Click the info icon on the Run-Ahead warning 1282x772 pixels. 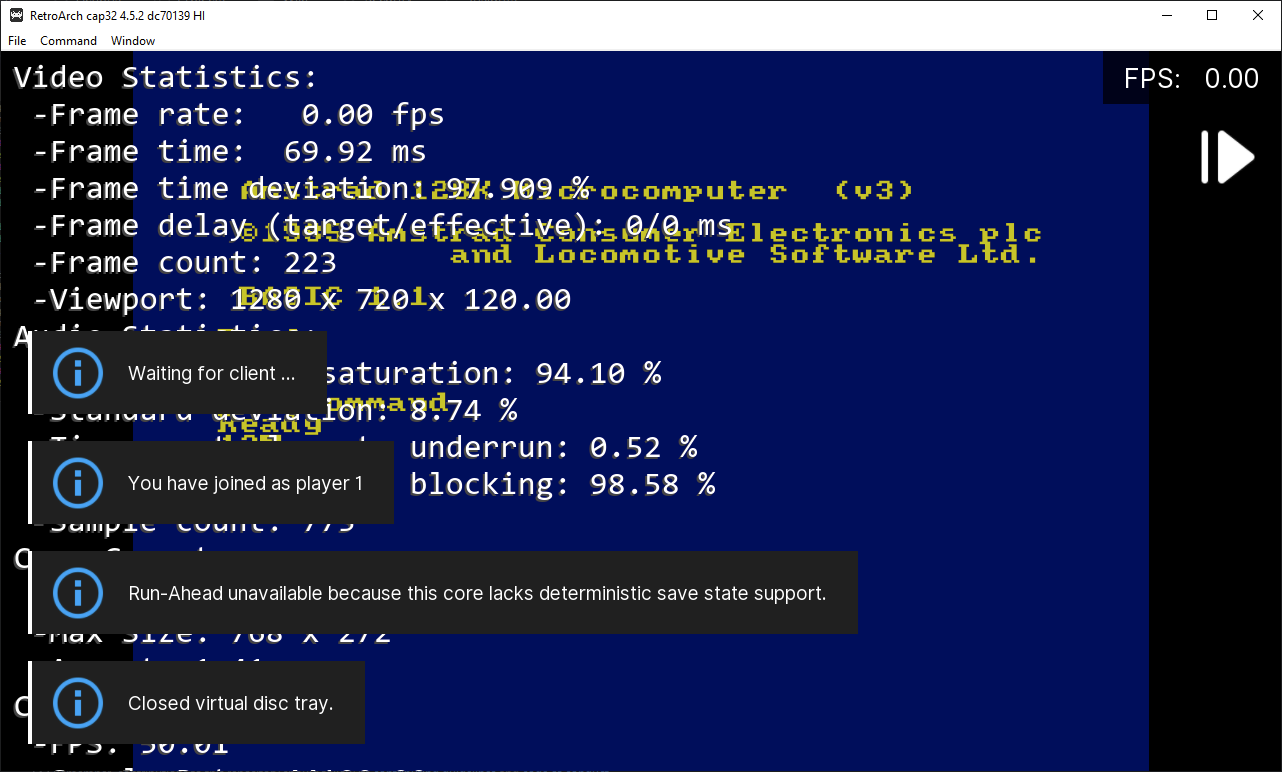pos(78,592)
